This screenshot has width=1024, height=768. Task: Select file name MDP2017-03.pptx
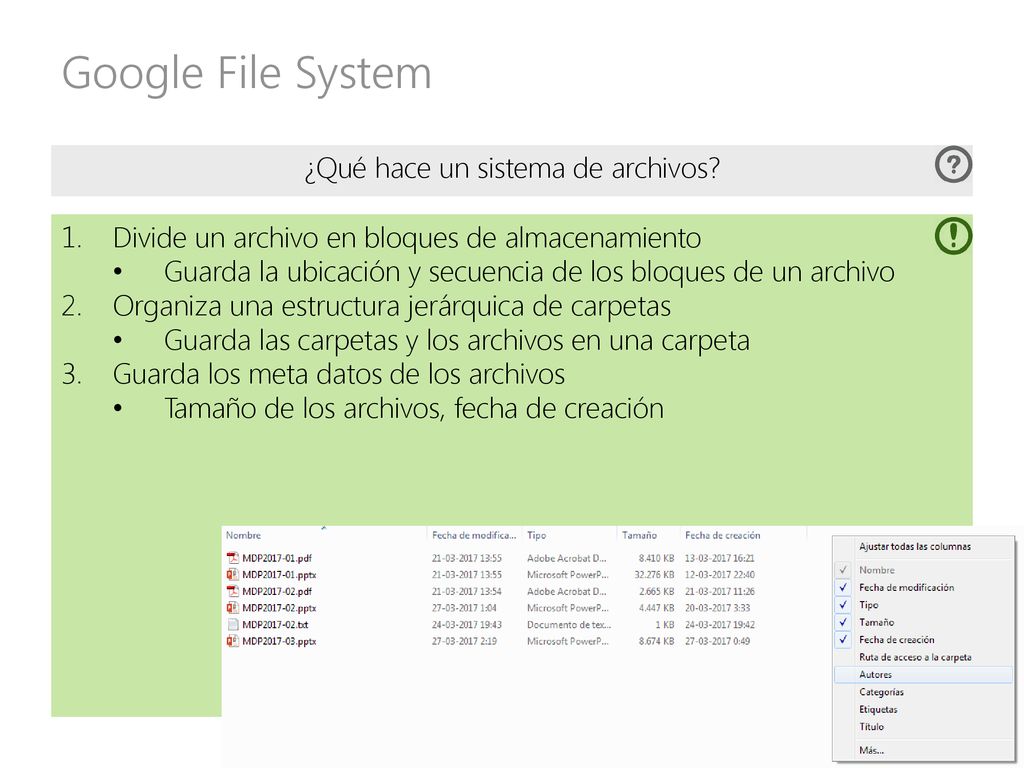[x=279, y=641]
